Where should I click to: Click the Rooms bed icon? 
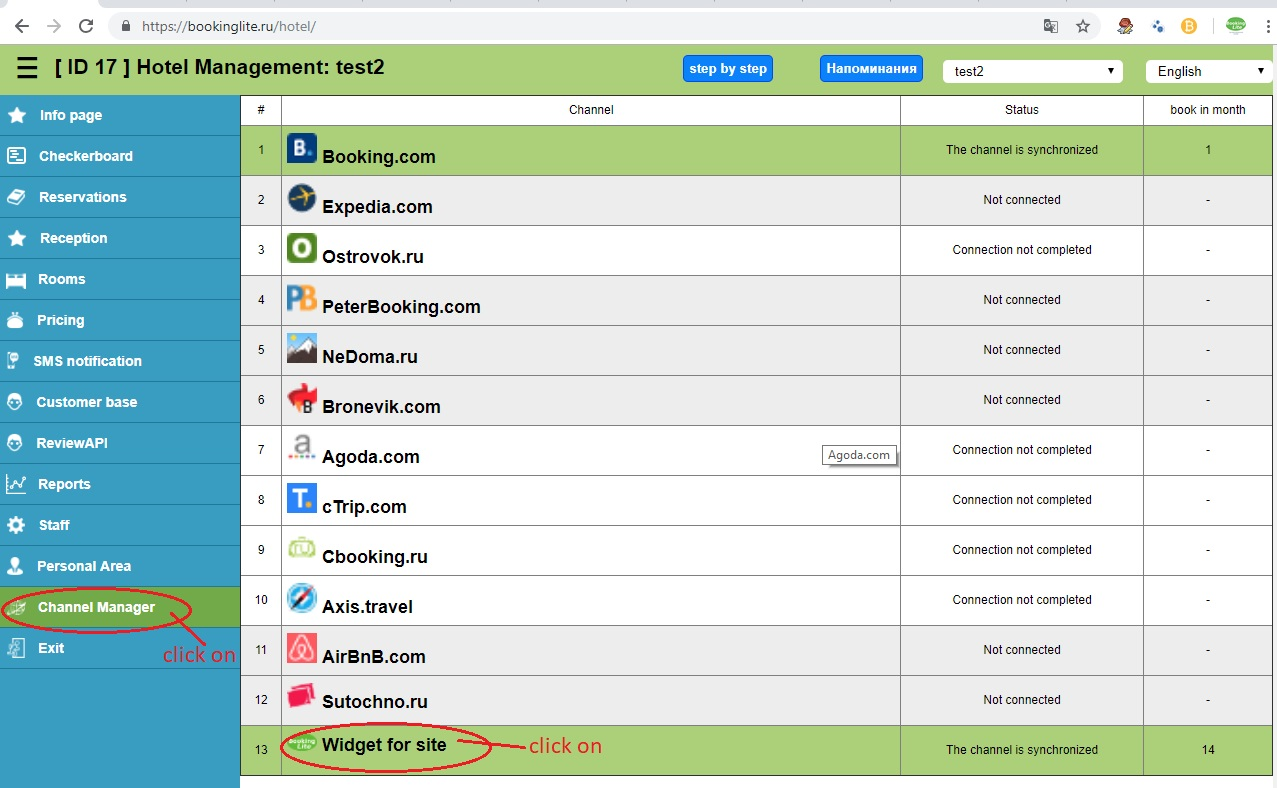[x=16, y=280]
